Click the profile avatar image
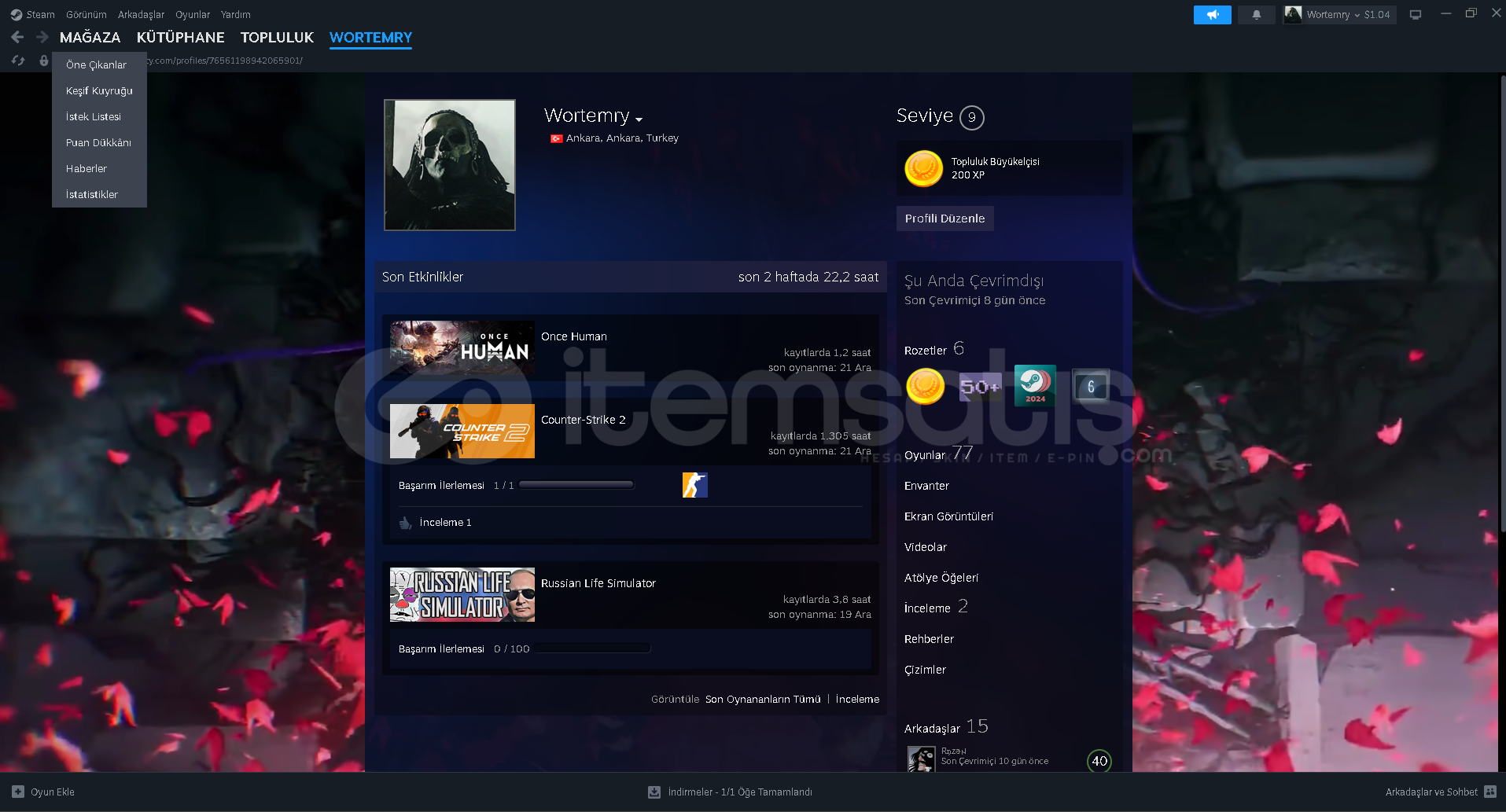 450,165
